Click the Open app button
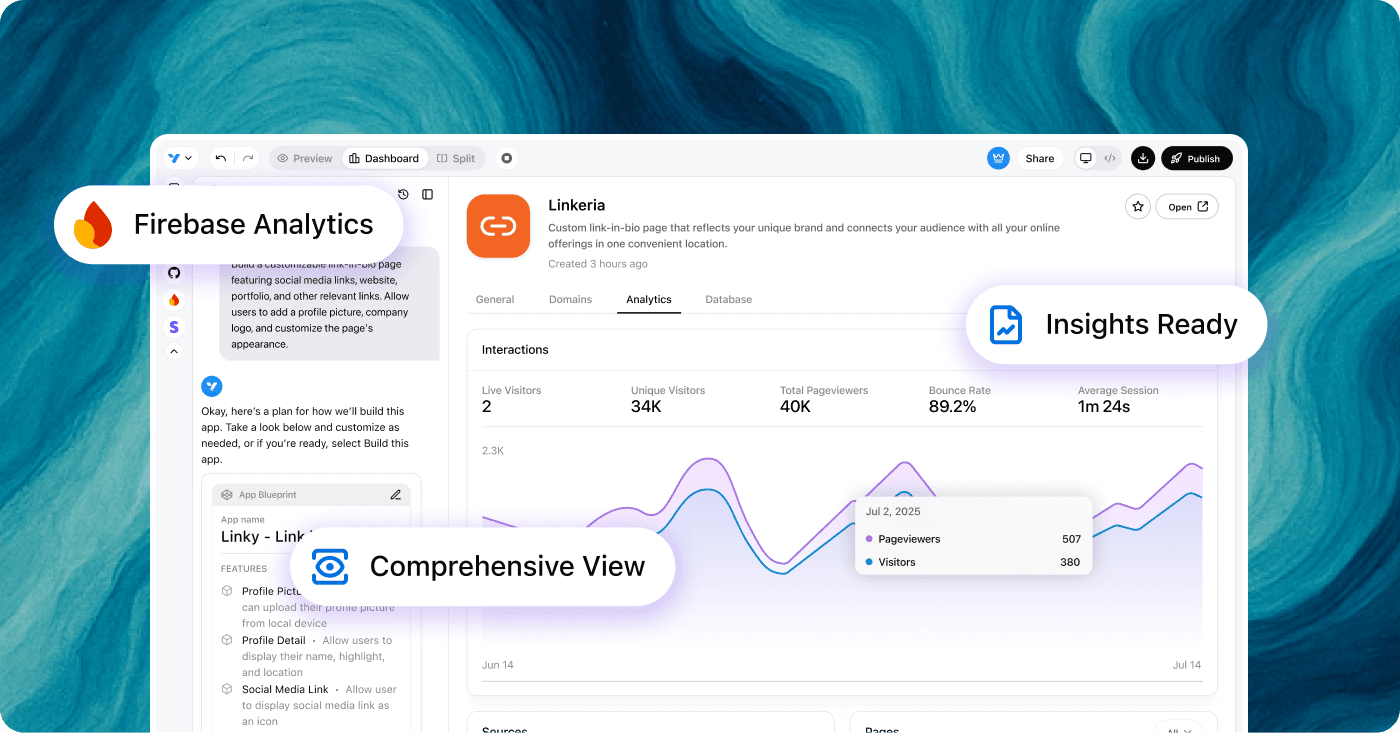 point(1187,207)
